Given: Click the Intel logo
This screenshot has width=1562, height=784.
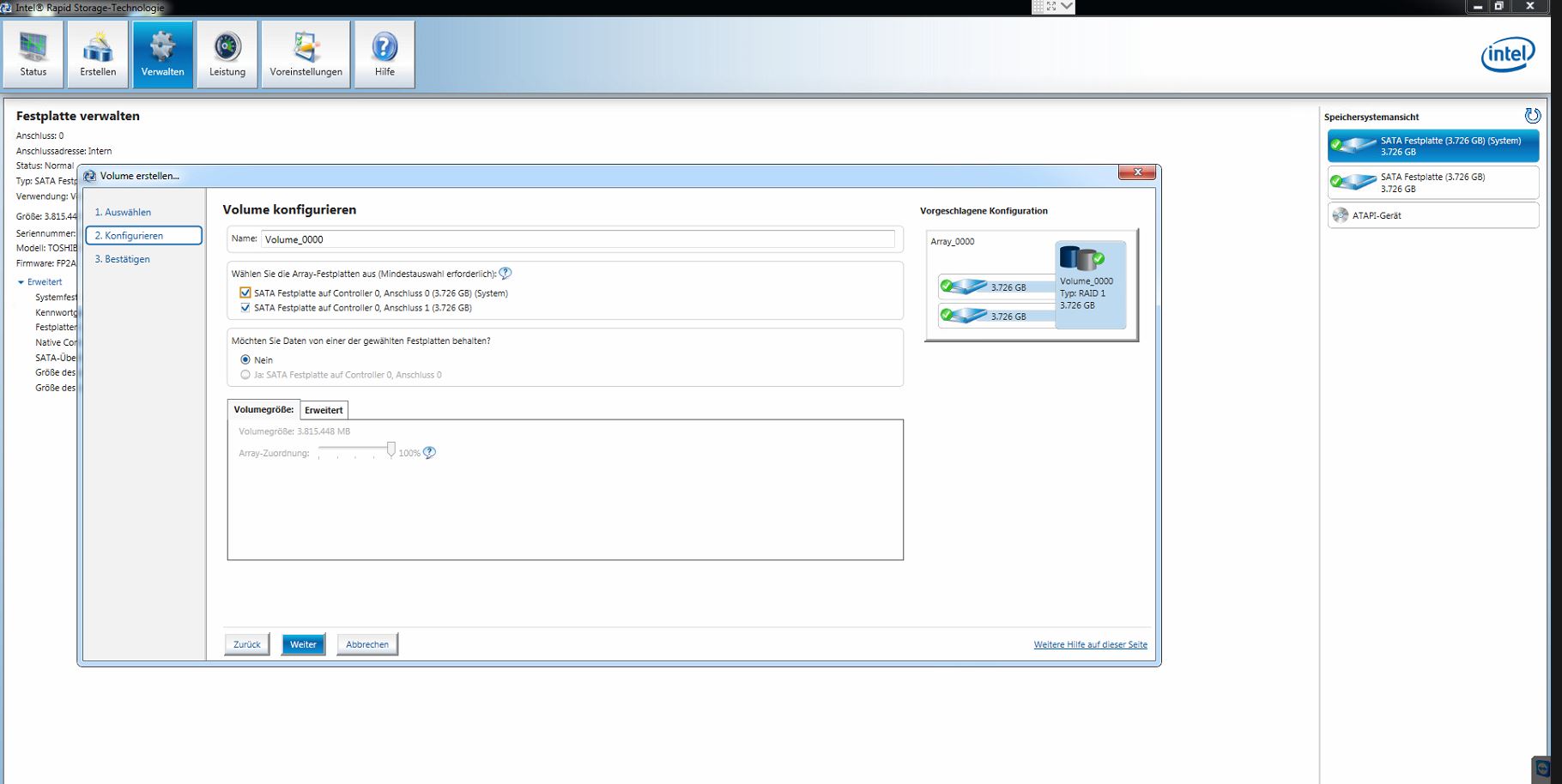Looking at the screenshot, I should (x=1508, y=55).
